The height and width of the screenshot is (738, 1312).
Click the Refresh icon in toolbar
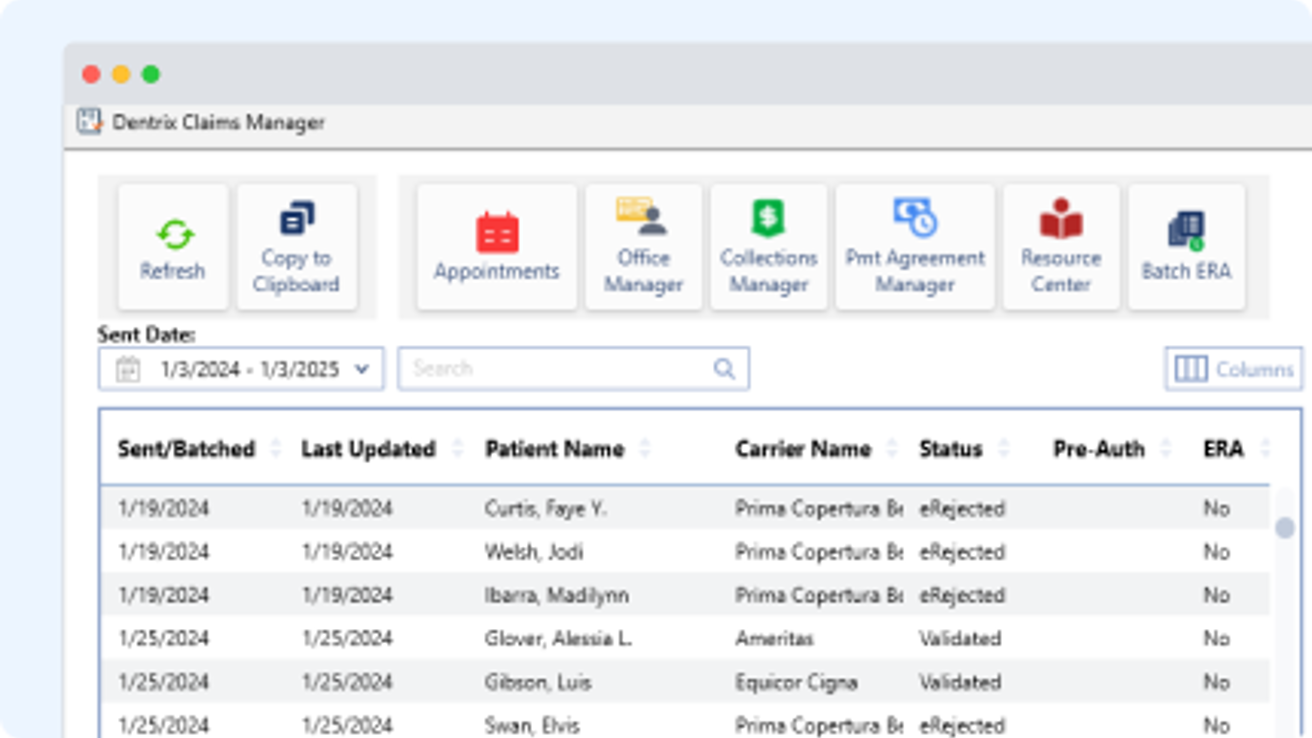tap(173, 236)
